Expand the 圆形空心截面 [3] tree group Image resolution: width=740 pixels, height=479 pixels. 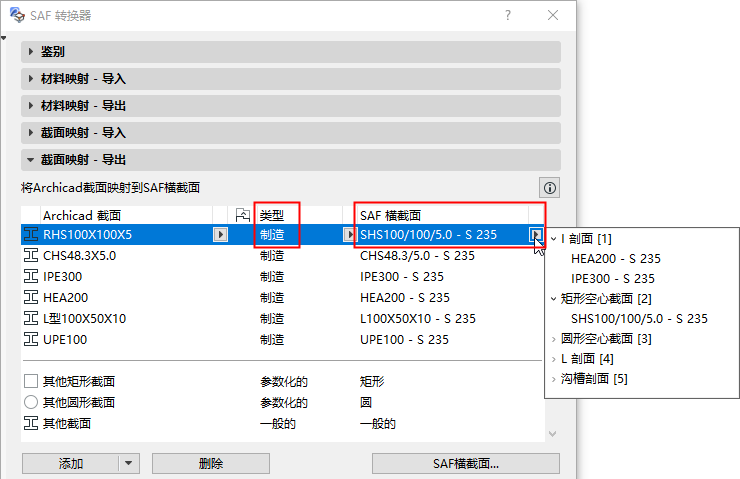pyautogui.click(x=554, y=339)
